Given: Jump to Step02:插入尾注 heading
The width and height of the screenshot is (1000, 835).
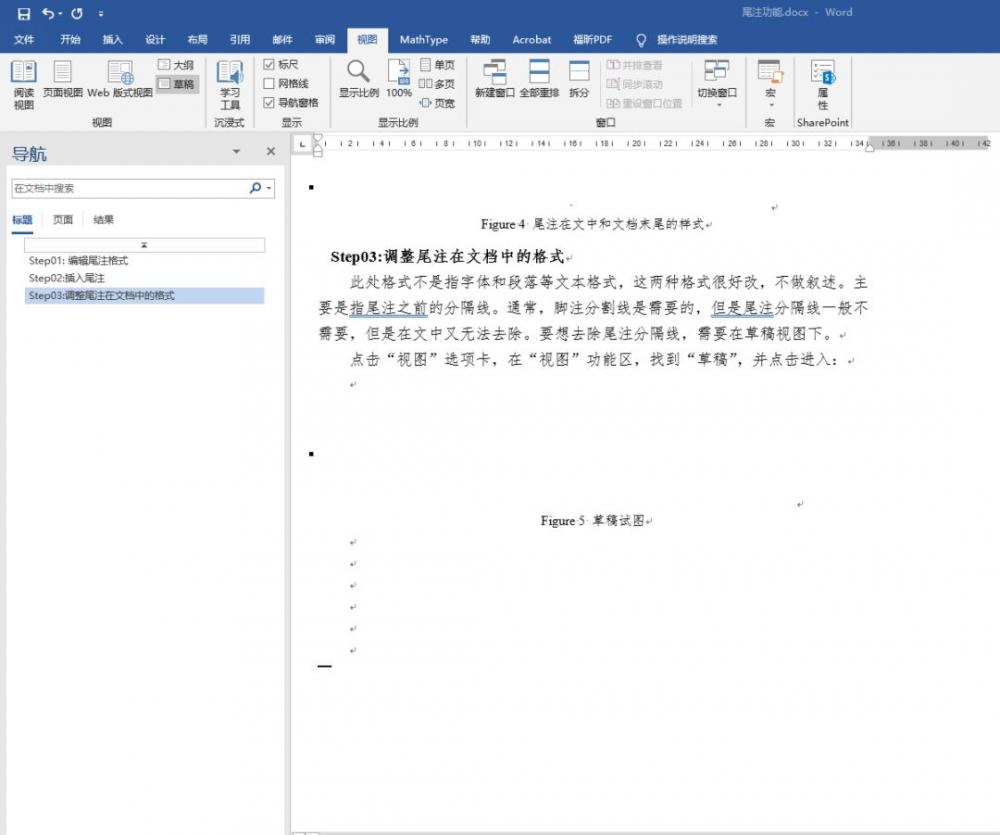Looking at the screenshot, I should point(66,278).
